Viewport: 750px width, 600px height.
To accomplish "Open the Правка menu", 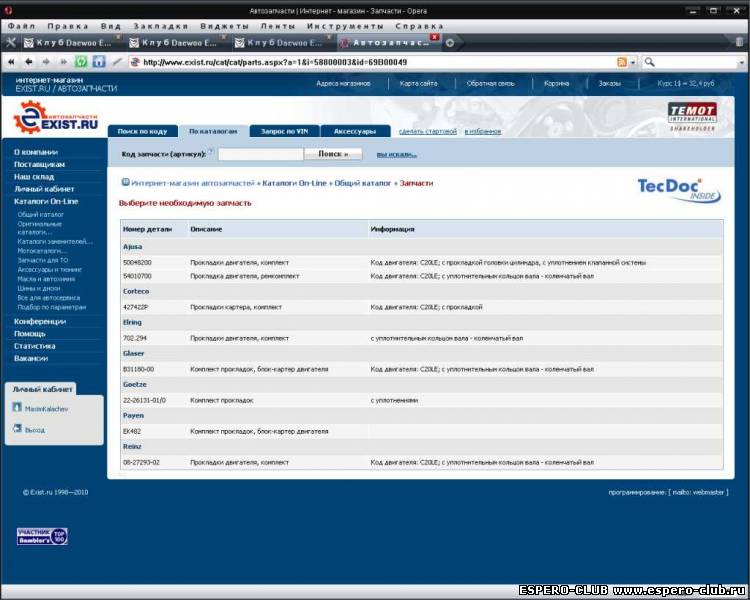I will click(x=67, y=26).
